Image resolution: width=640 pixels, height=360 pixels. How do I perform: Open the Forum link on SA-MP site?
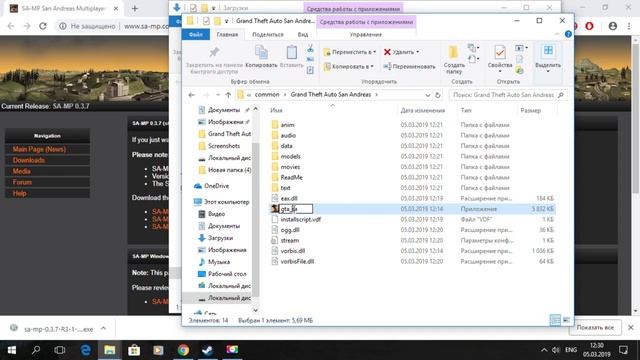point(22,182)
